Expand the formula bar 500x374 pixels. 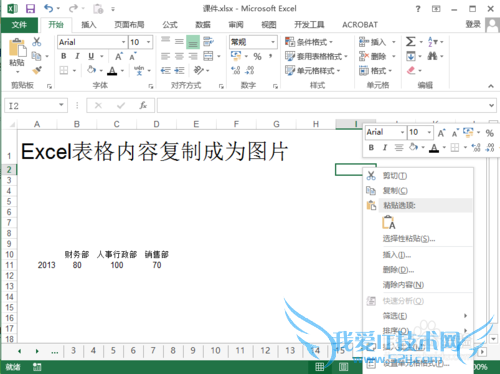491,106
